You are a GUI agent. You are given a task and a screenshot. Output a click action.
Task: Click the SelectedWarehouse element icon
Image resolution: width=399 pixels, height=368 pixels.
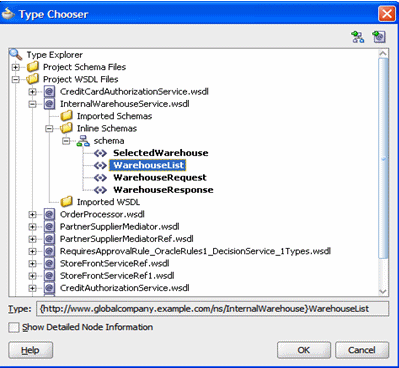point(100,153)
